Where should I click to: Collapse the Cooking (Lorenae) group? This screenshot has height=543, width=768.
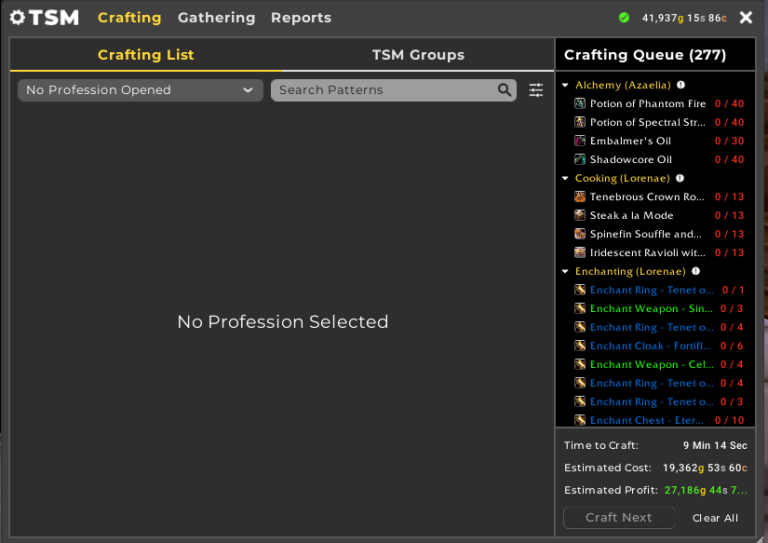tap(565, 178)
